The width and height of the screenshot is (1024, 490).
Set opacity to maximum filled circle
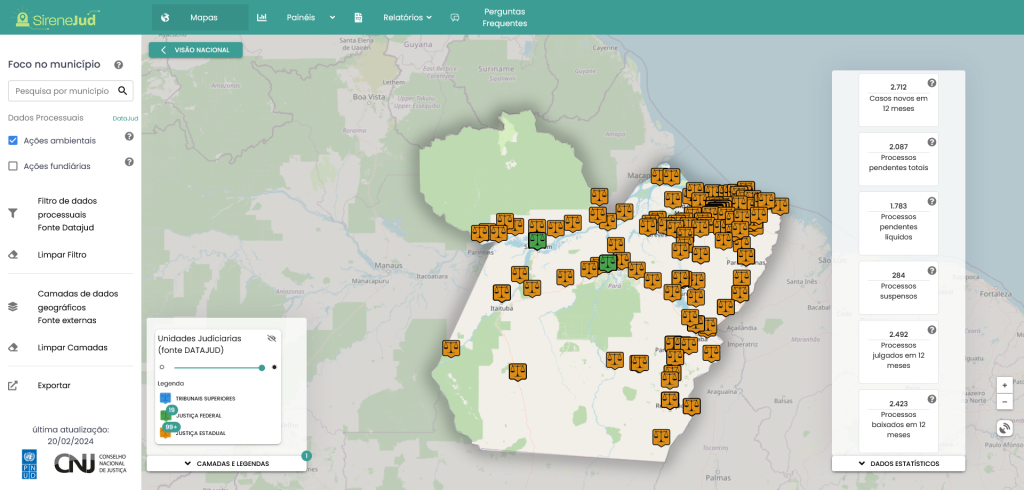pos(274,367)
